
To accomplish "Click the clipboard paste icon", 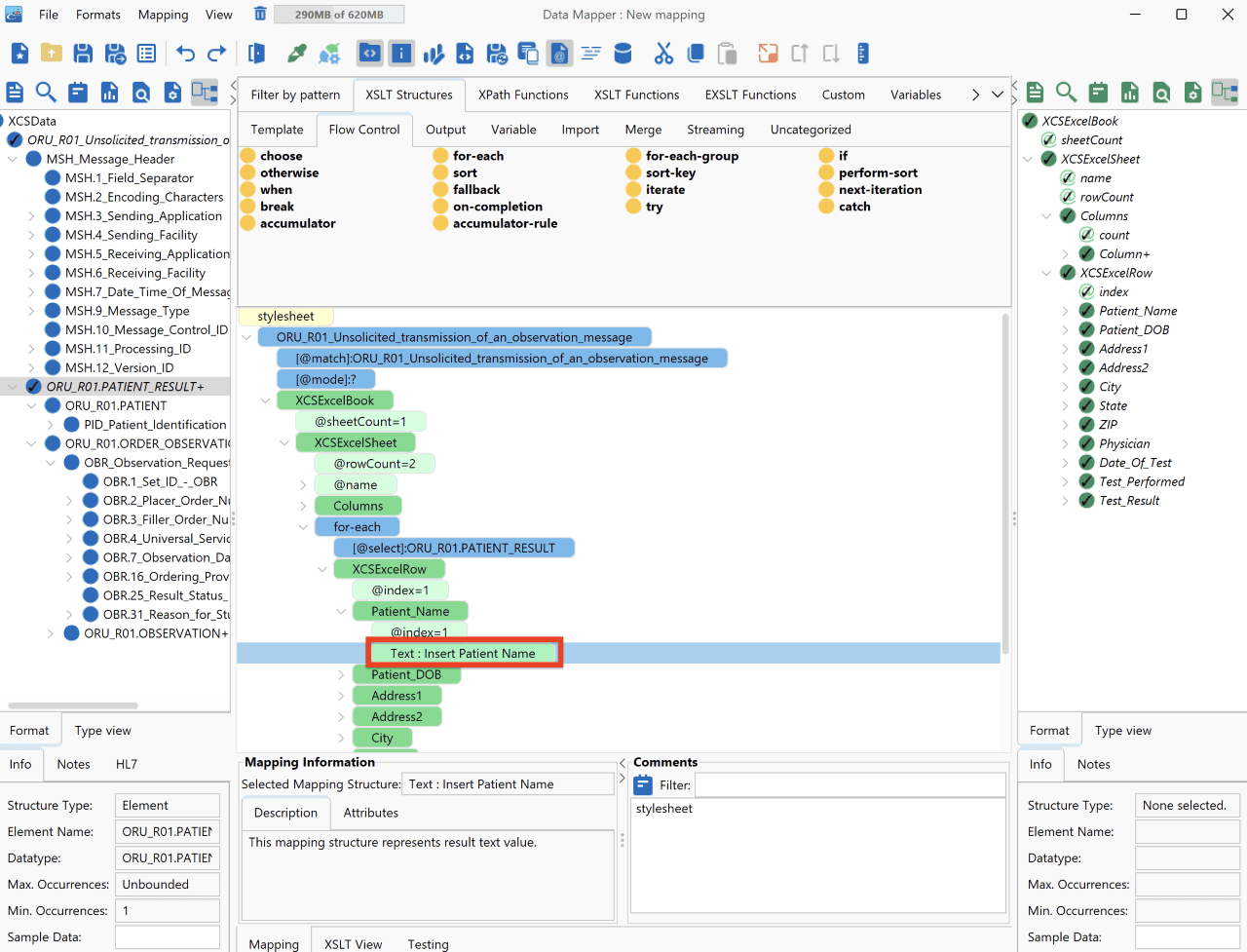I will 727,54.
